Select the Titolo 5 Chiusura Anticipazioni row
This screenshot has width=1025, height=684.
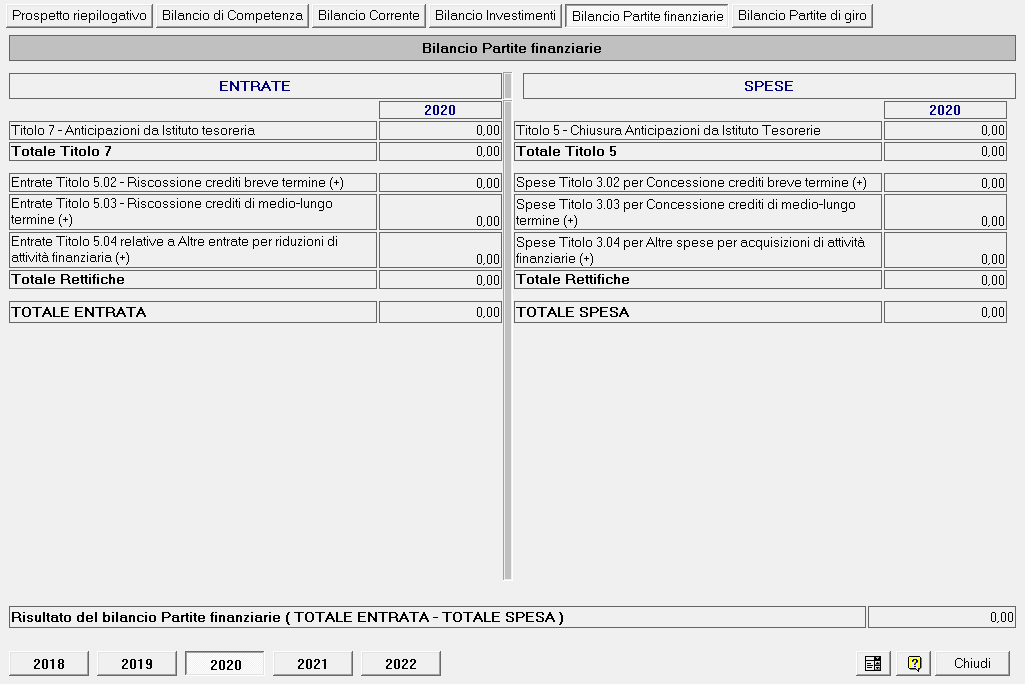pyautogui.click(x=760, y=130)
